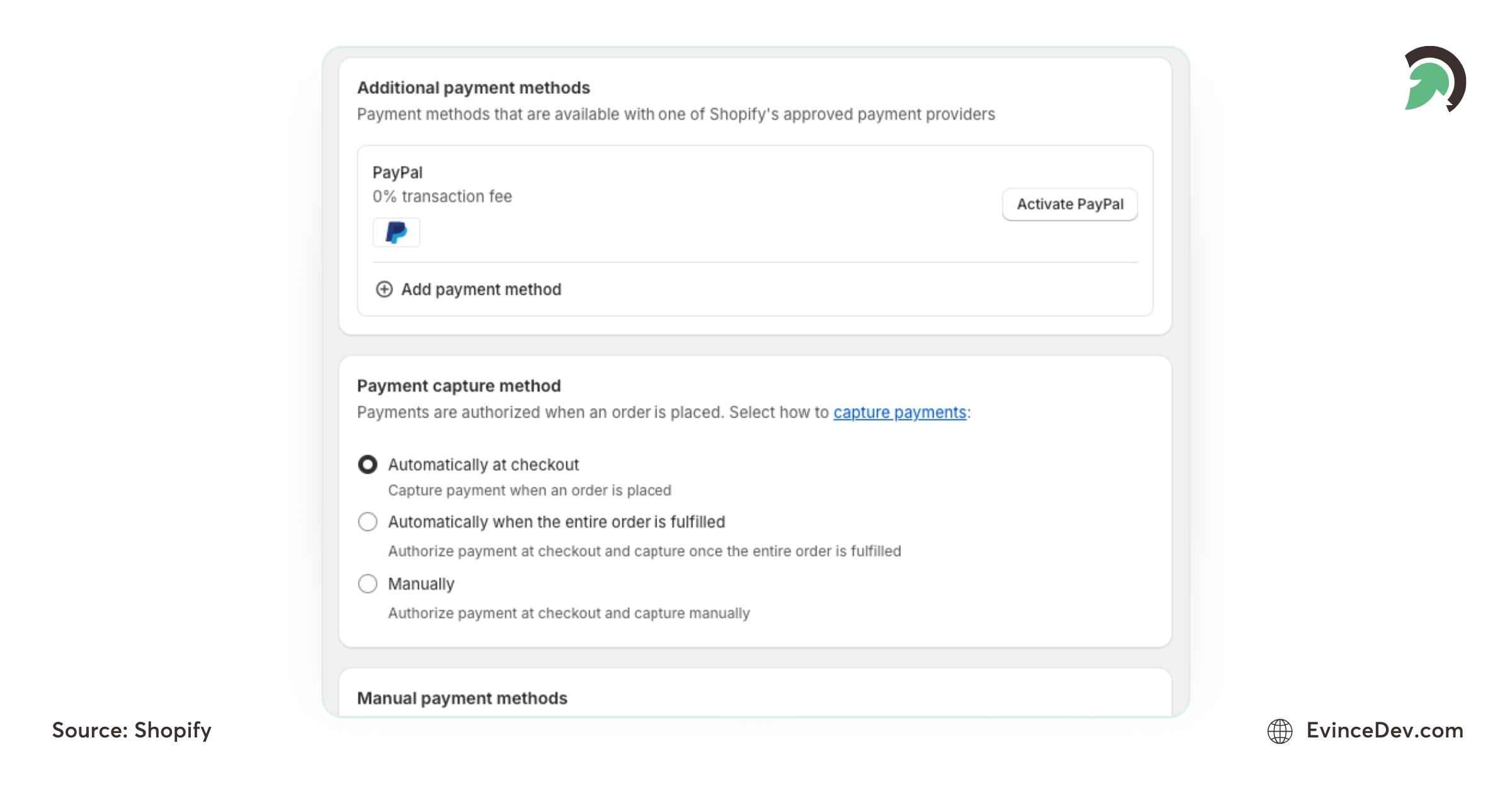Screen dimensions: 1512x791
Task: Click the Additional payment methods heading
Action: tap(473, 88)
